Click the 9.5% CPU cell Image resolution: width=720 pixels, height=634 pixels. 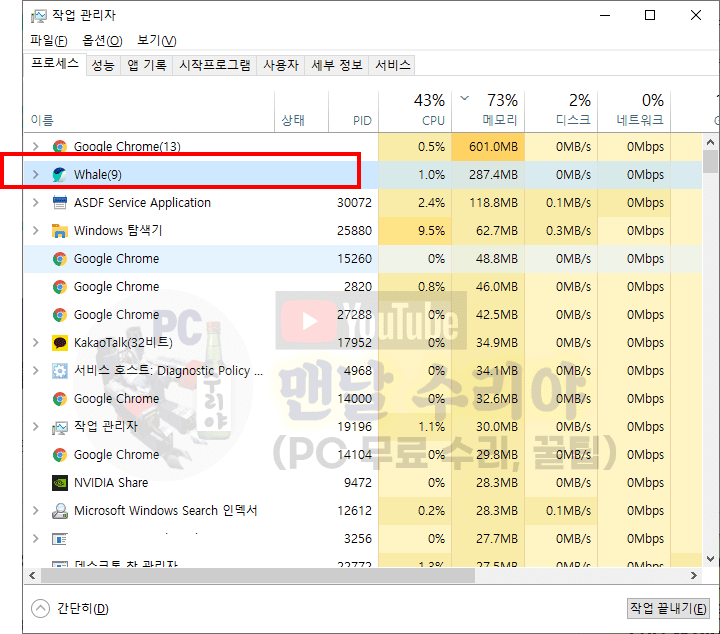[x=415, y=230]
